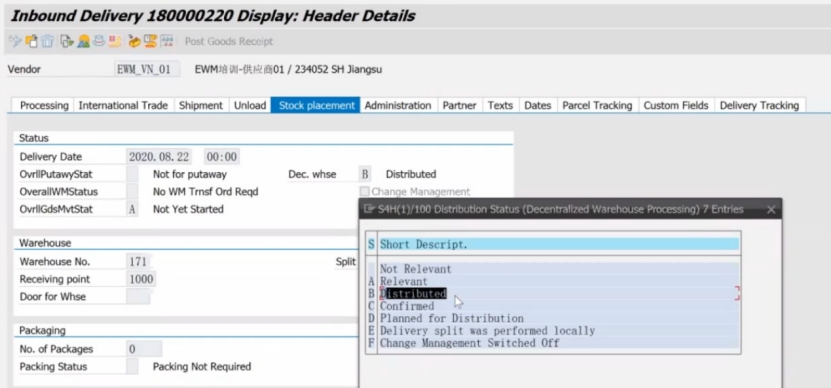Screen dimensions: 831x388
Task: Click the OverallWMStatus status field
Action: 132,191
